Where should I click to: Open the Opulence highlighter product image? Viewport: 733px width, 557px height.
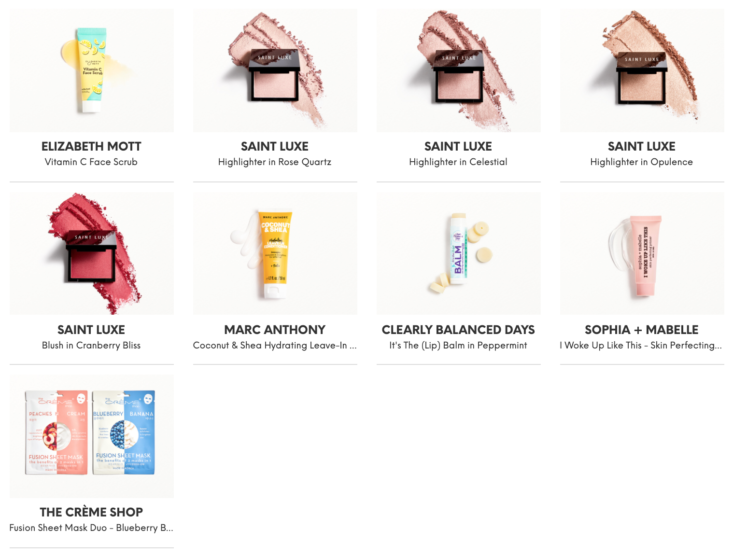click(642, 70)
